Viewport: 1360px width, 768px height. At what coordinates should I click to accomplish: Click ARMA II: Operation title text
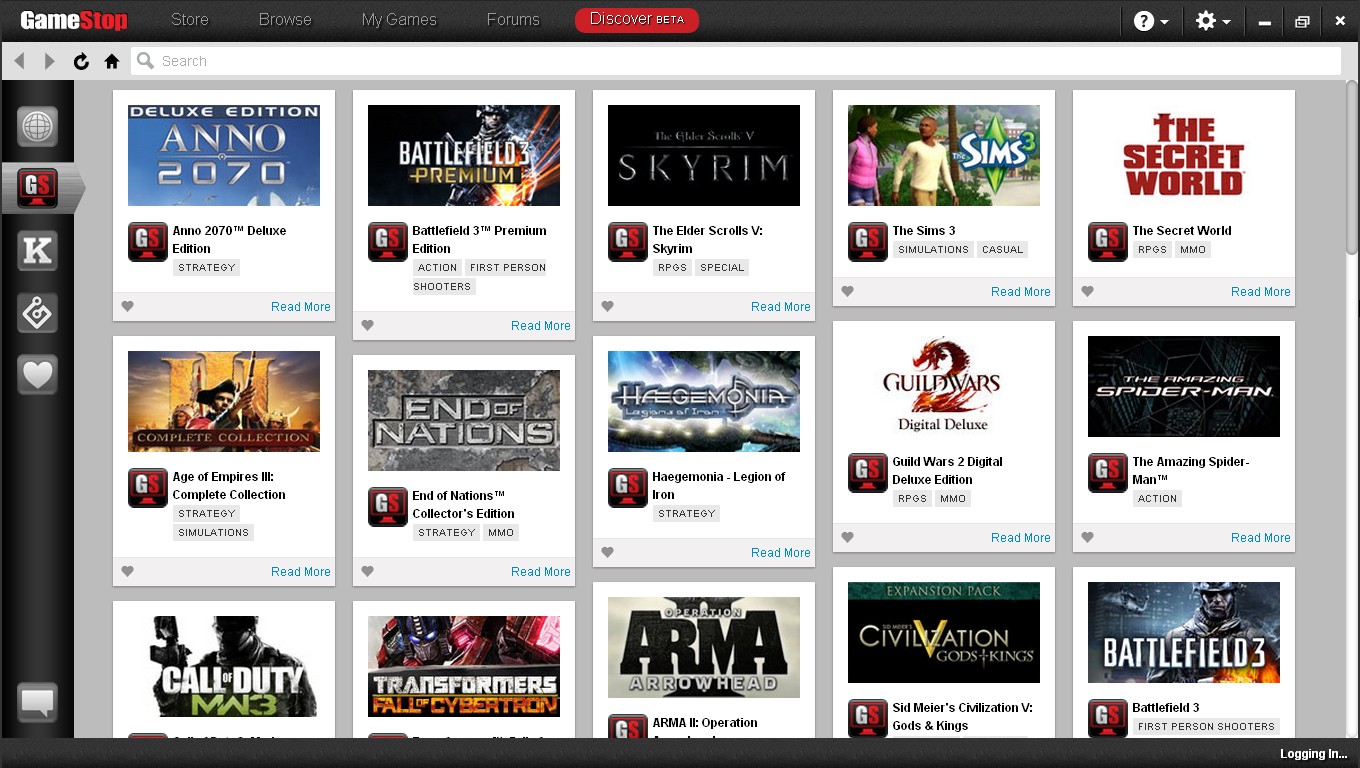(705, 722)
